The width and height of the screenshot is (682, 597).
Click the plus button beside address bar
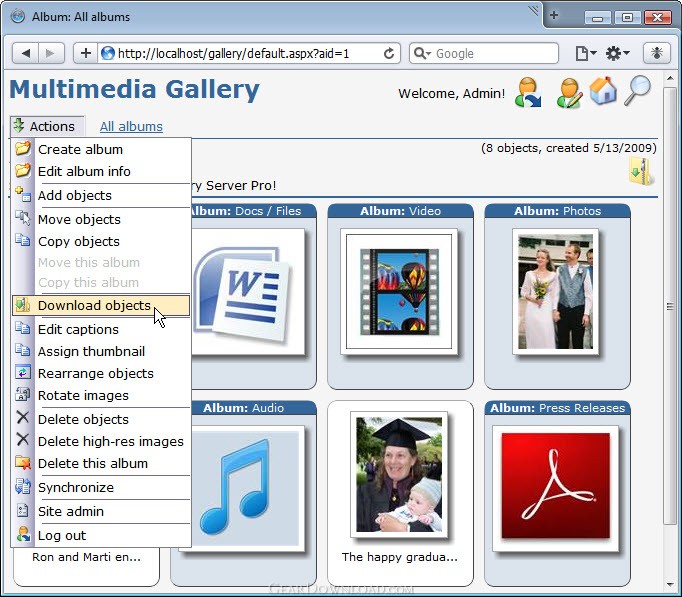(86, 53)
